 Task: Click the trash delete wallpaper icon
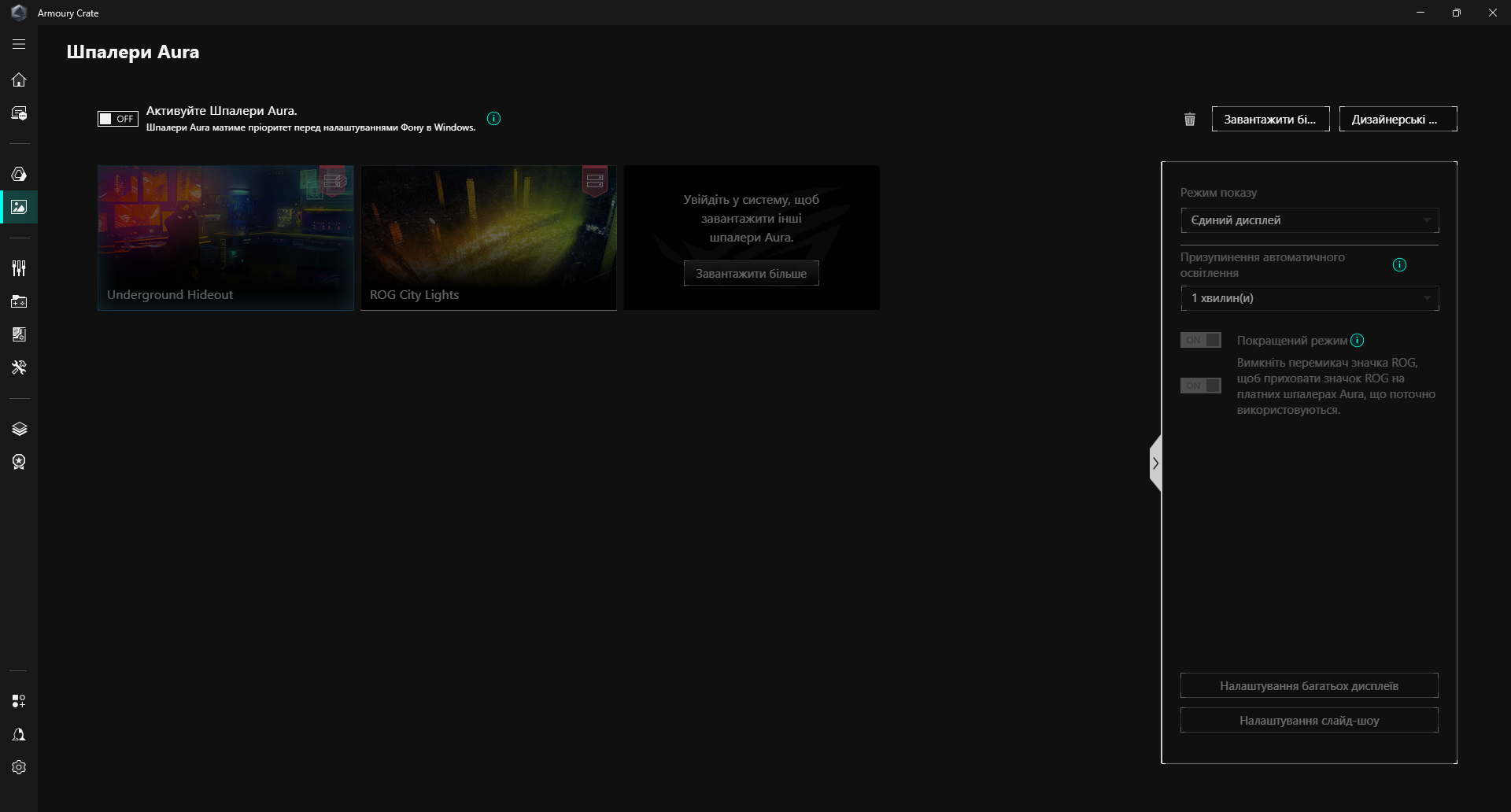pos(1190,119)
